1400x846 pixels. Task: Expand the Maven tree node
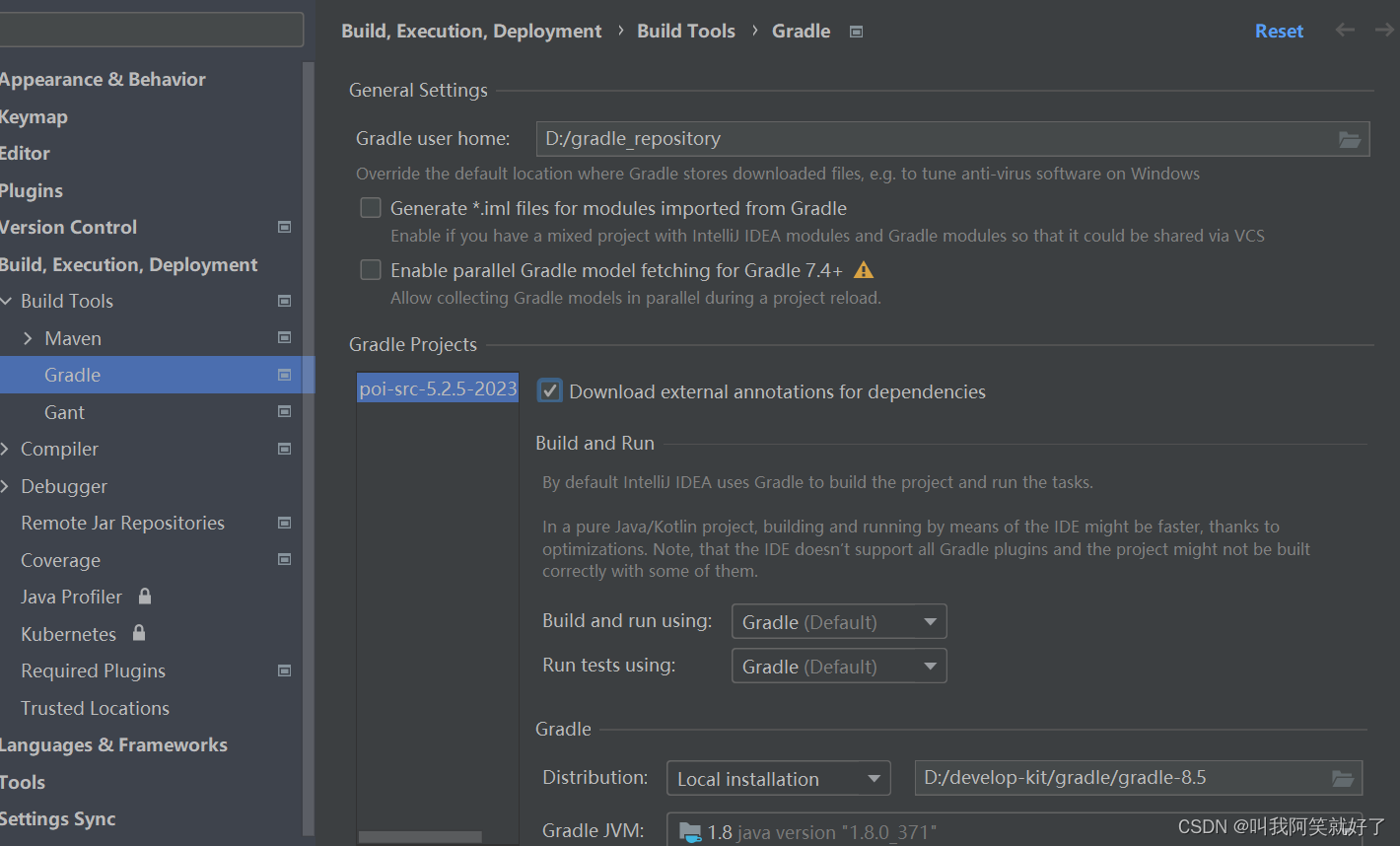tap(28, 338)
